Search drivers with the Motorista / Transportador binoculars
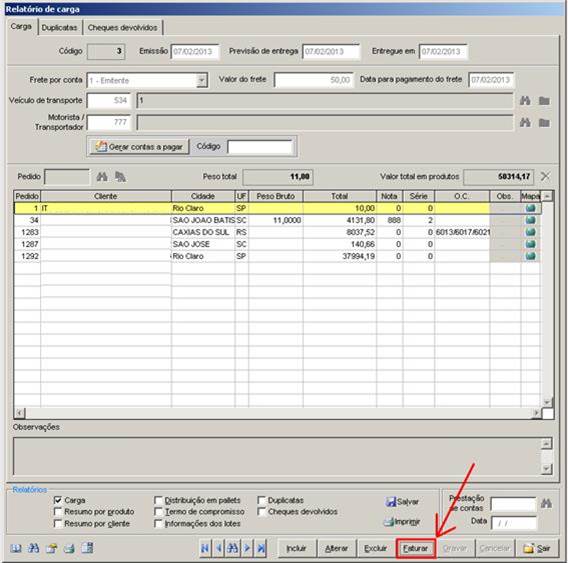The image size is (568, 563). (525, 122)
